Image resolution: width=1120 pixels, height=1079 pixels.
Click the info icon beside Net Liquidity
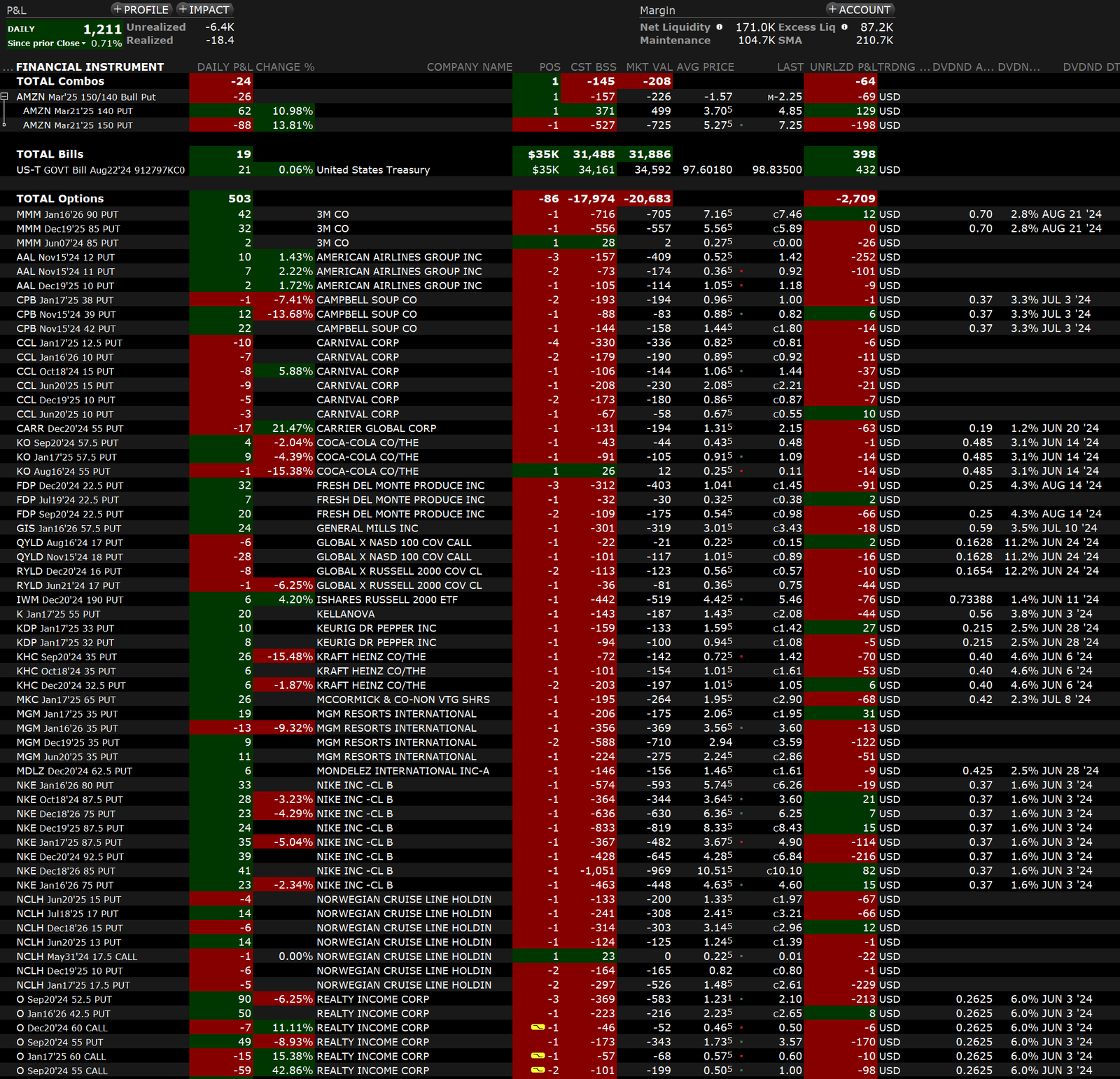tap(719, 27)
